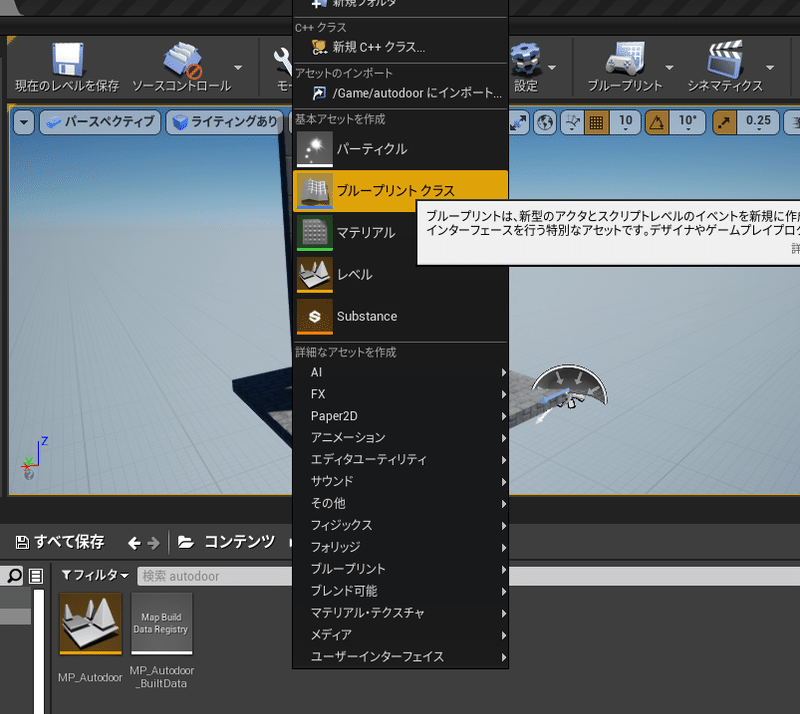
Task: Expand the Paper2D submenu
Action: (401, 416)
